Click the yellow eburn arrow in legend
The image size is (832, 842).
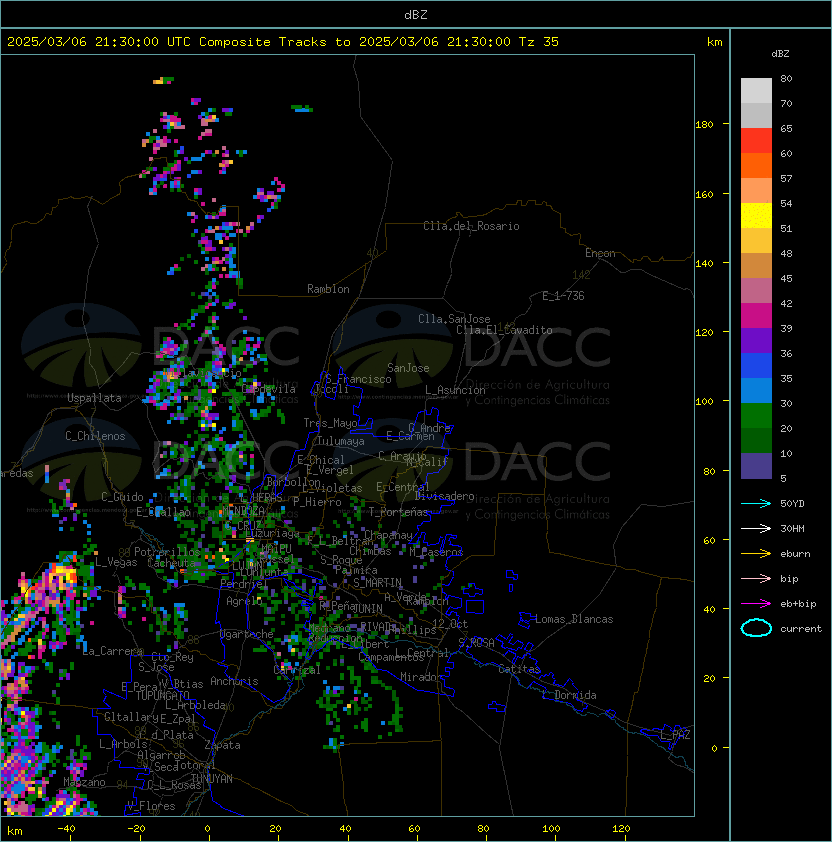pos(756,554)
